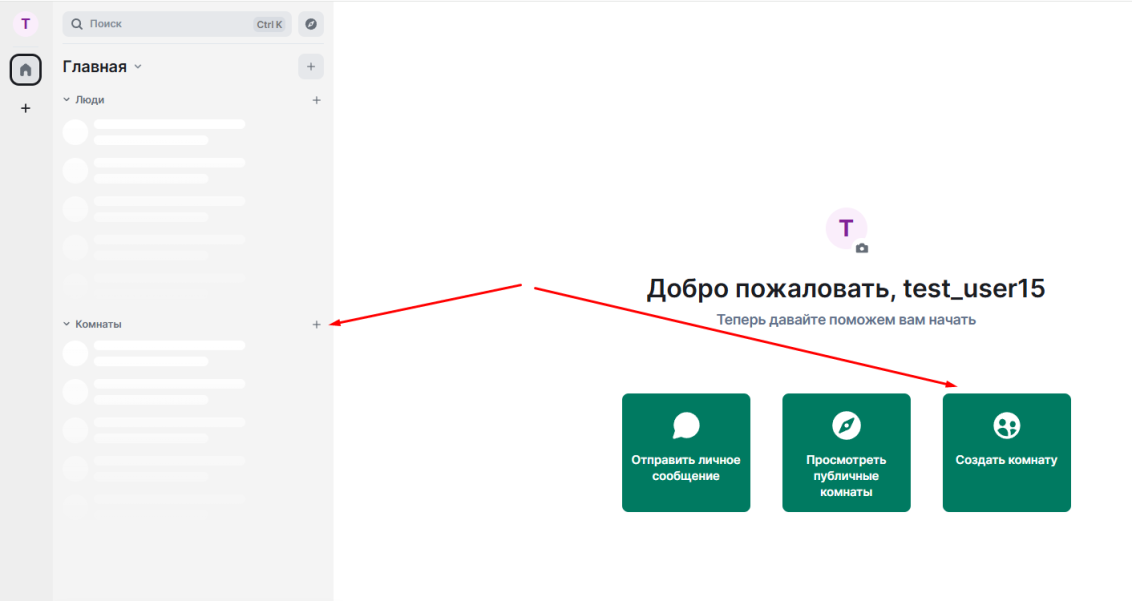Click the camera icon on the profile avatar
This screenshot has width=1132, height=601.
[862, 248]
